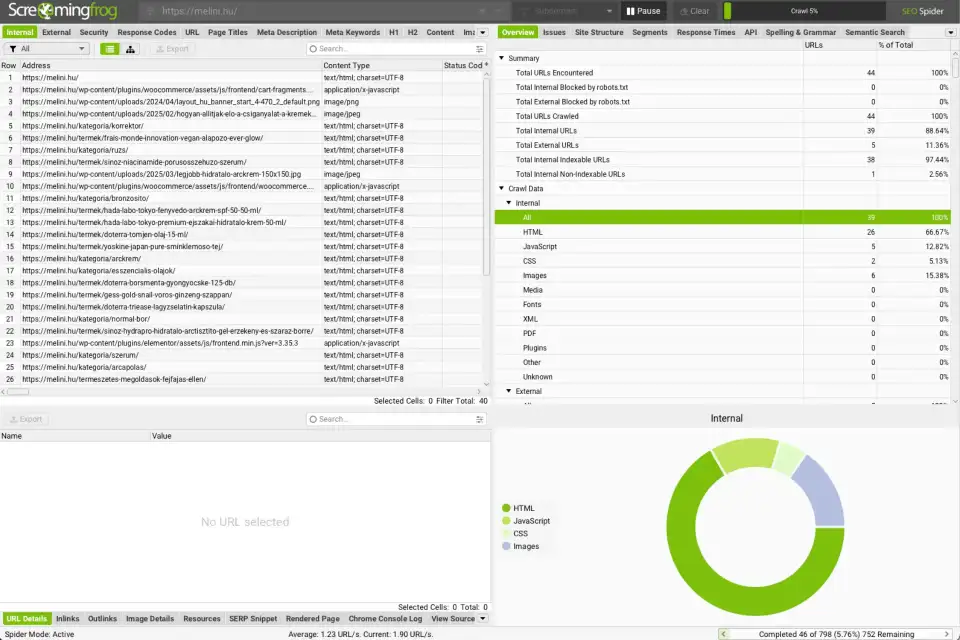Select the JavaScript row in Crawl Data
The image size is (960, 640).
(540, 246)
